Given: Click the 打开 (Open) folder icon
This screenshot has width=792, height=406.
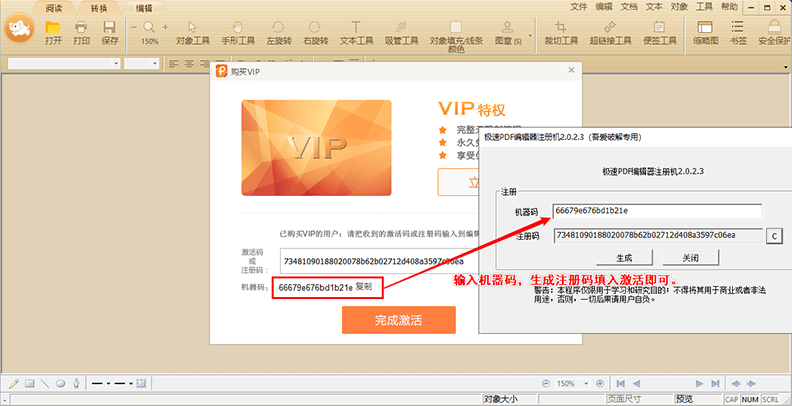Looking at the screenshot, I should (x=53, y=32).
